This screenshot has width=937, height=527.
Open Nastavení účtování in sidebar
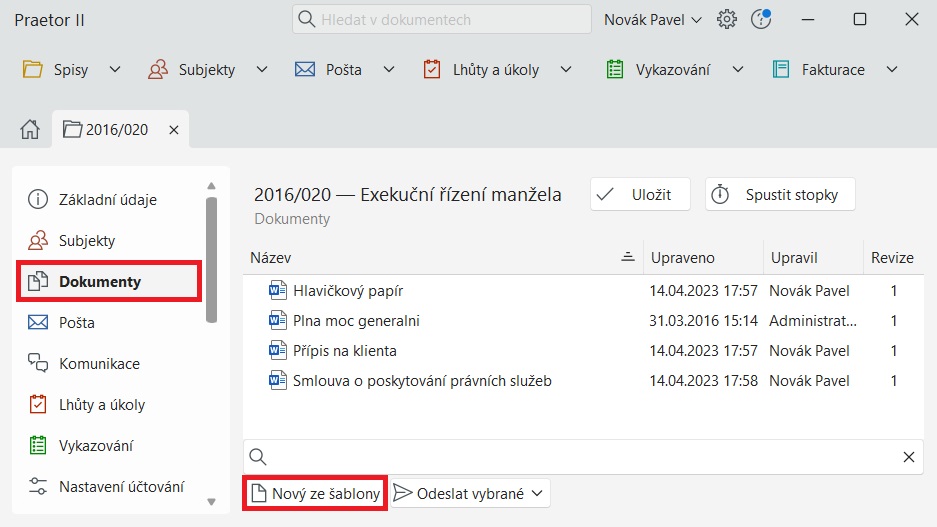[x=121, y=487]
